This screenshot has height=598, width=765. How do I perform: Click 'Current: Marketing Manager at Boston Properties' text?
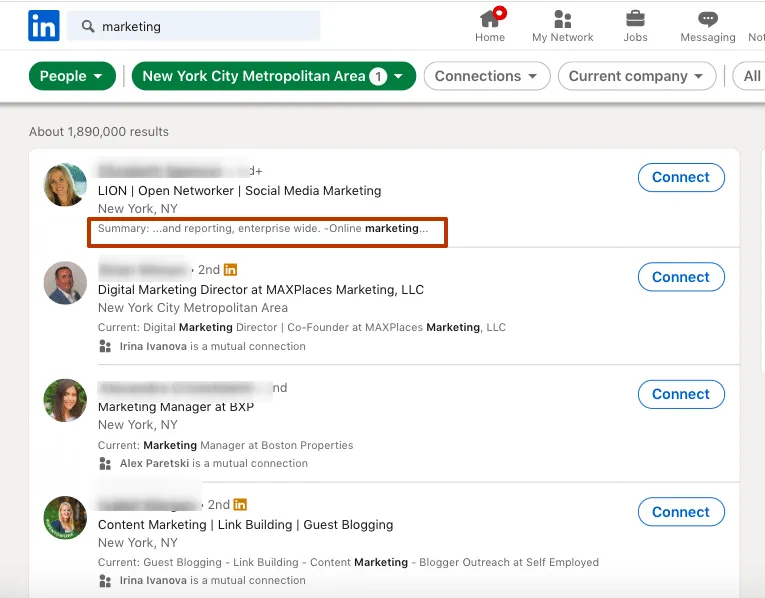(x=225, y=445)
